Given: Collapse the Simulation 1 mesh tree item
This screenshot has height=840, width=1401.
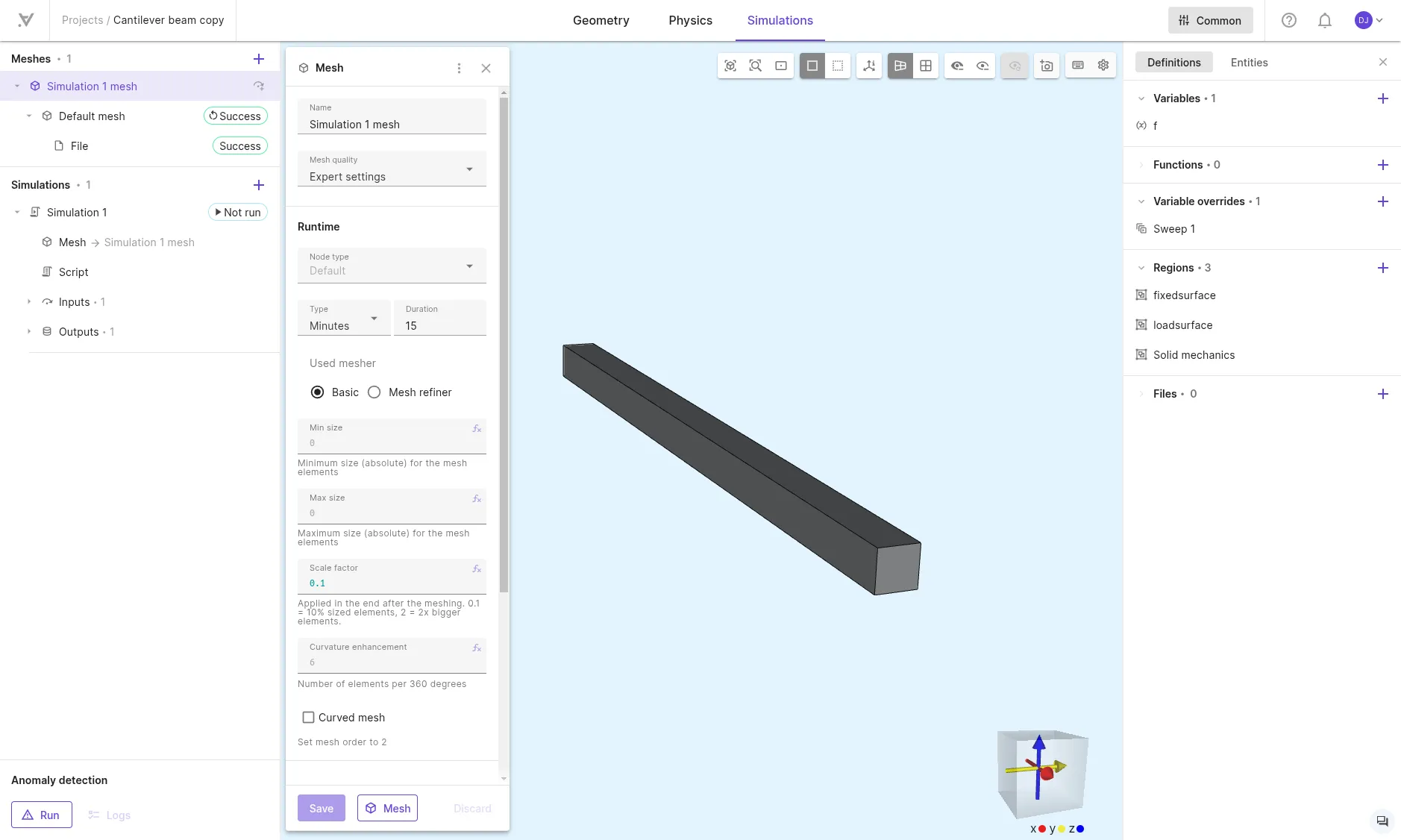Looking at the screenshot, I should [x=17, y=86].
